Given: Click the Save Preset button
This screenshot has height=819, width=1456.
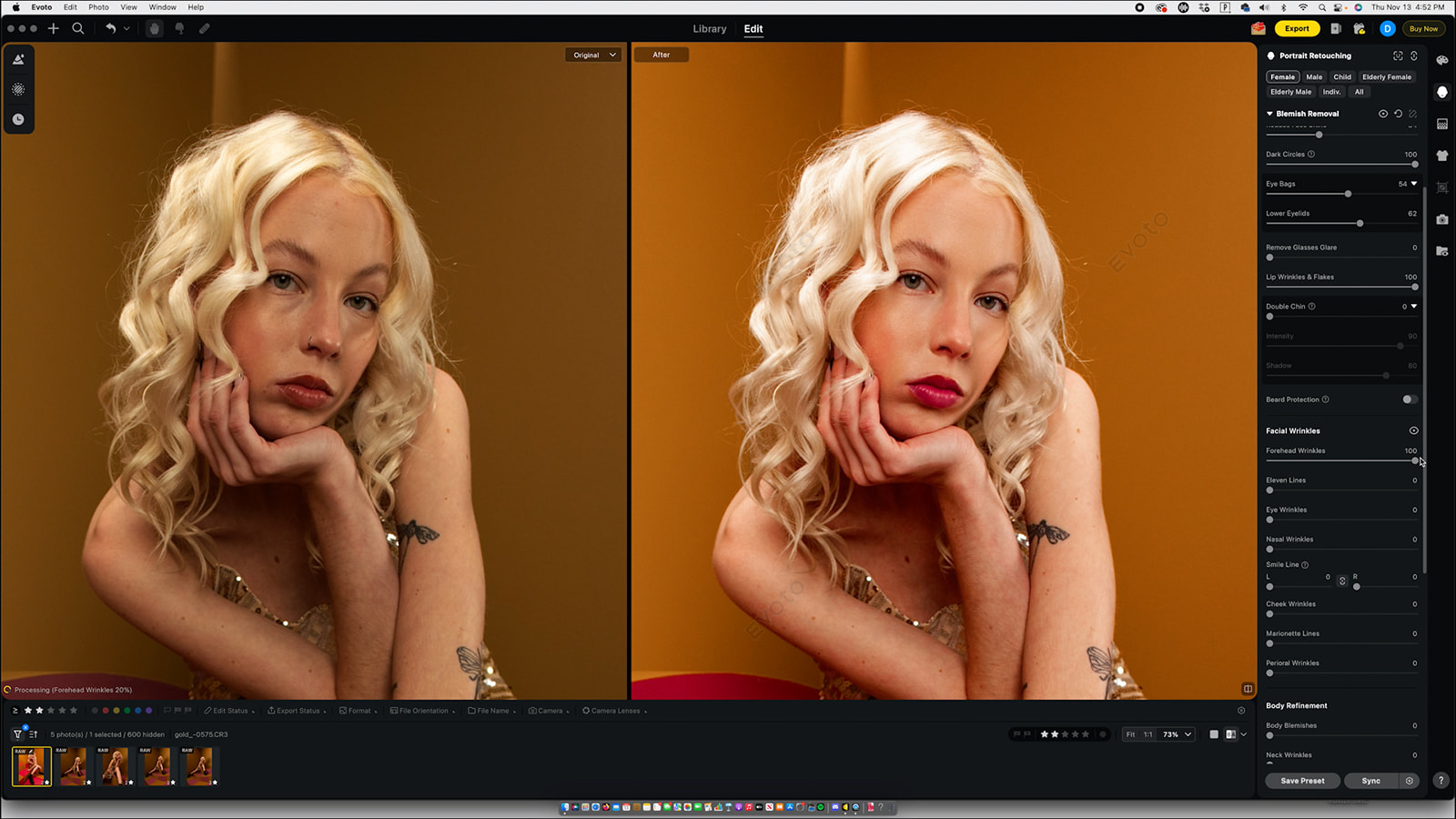Looking at the screenshot, I should [1301, 781].
